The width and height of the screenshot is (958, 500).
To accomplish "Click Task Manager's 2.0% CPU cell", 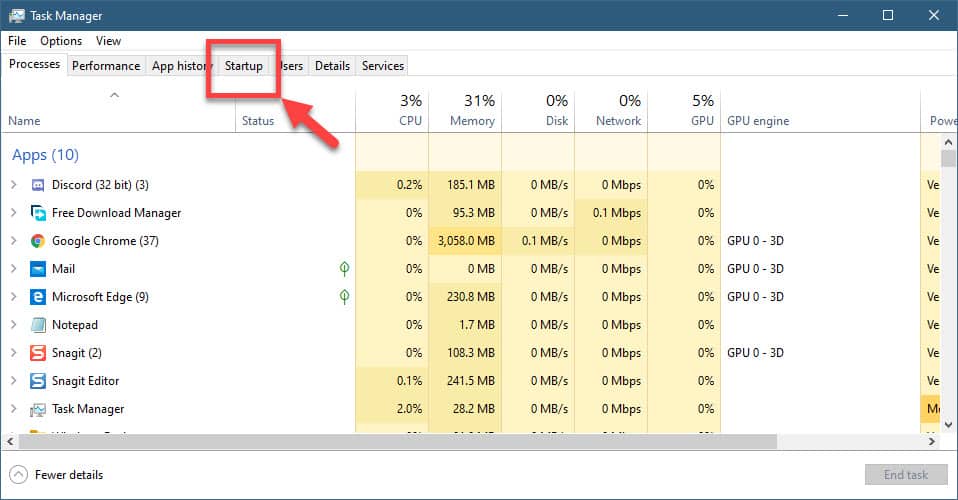I will pos(392,409).
